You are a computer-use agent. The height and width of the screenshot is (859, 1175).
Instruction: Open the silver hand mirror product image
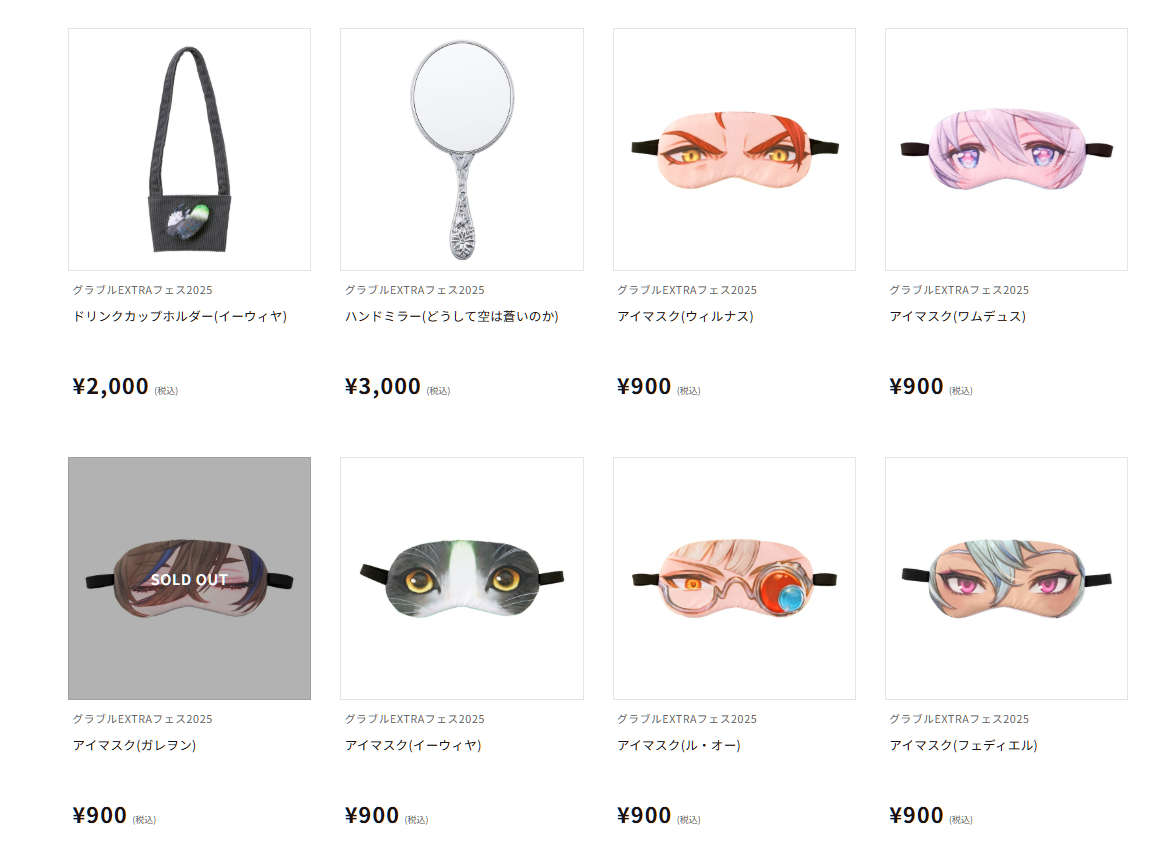[x=462, y=149]
